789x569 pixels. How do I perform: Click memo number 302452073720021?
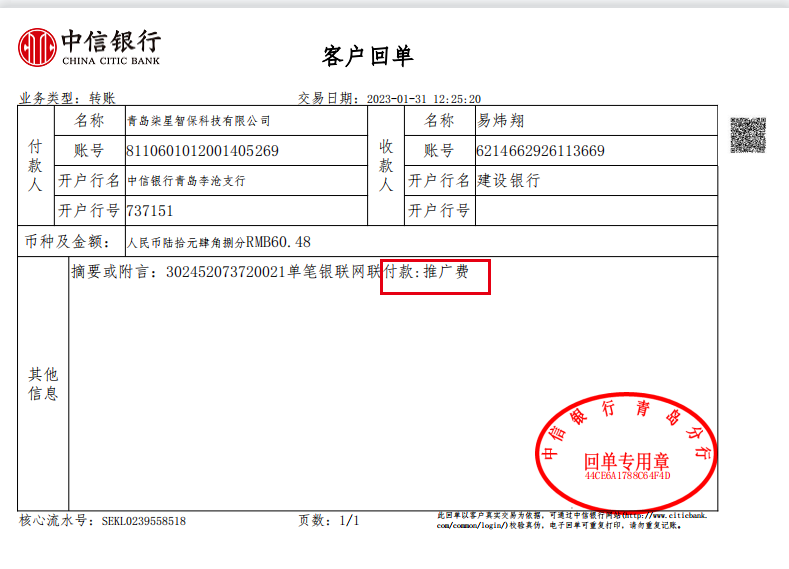coord(226,272)
